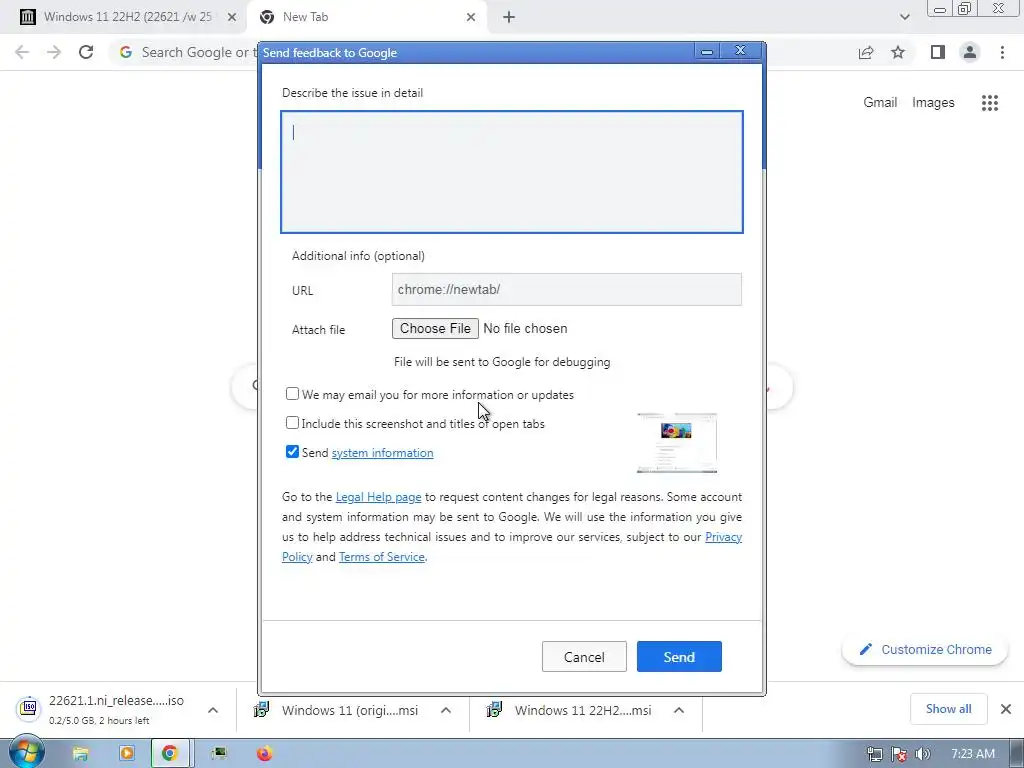Expand options for the iso download
The image size is (1024, 768).
(x=213, y=710)
